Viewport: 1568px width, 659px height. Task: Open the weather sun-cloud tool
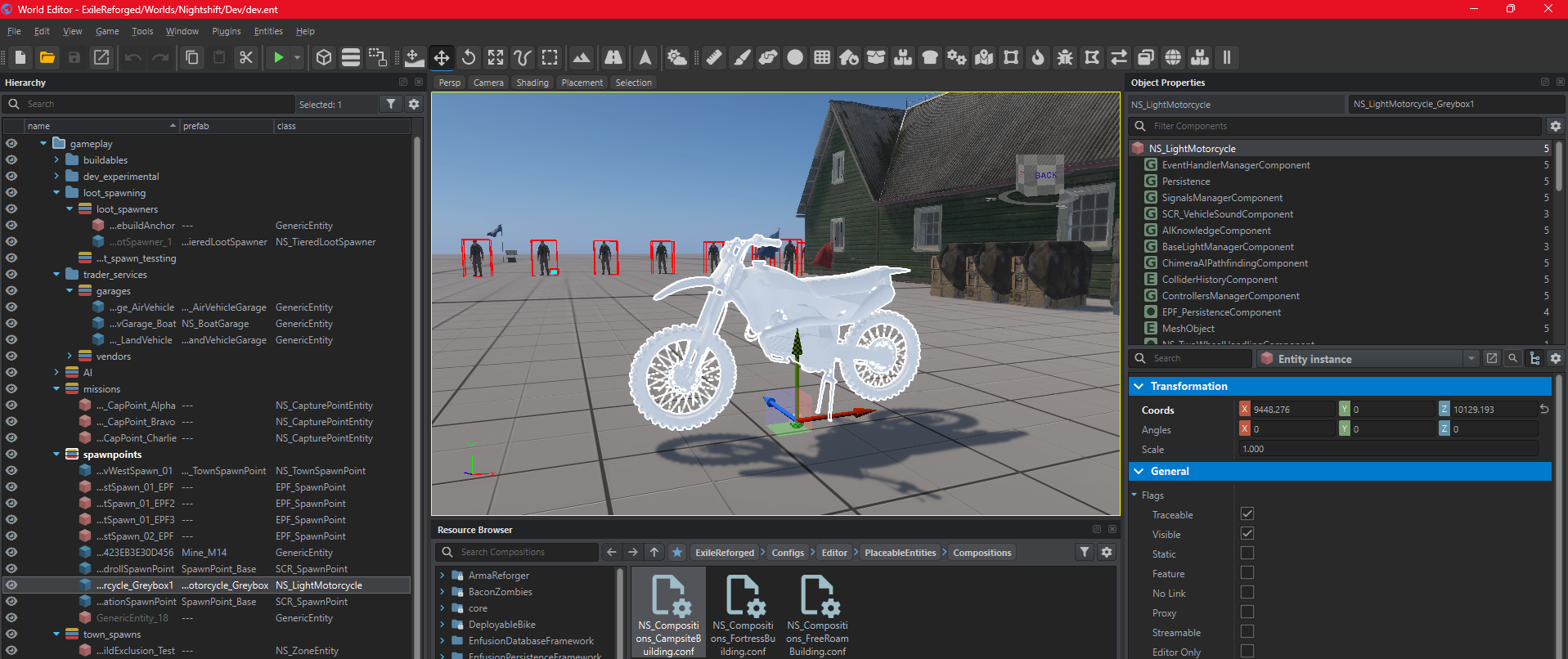click(x=677, y=57)
